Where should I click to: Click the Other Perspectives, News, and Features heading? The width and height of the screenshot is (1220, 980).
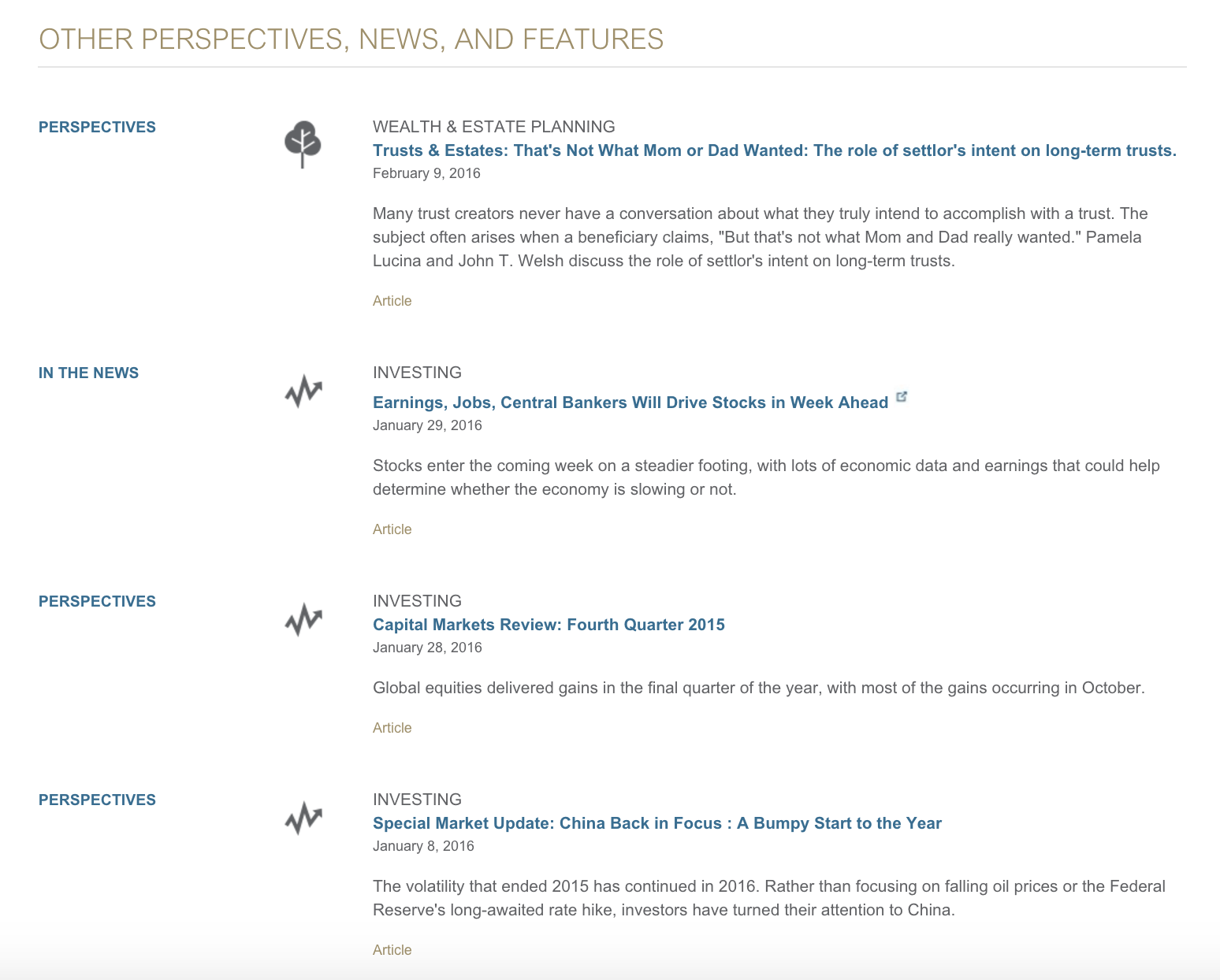351,39
